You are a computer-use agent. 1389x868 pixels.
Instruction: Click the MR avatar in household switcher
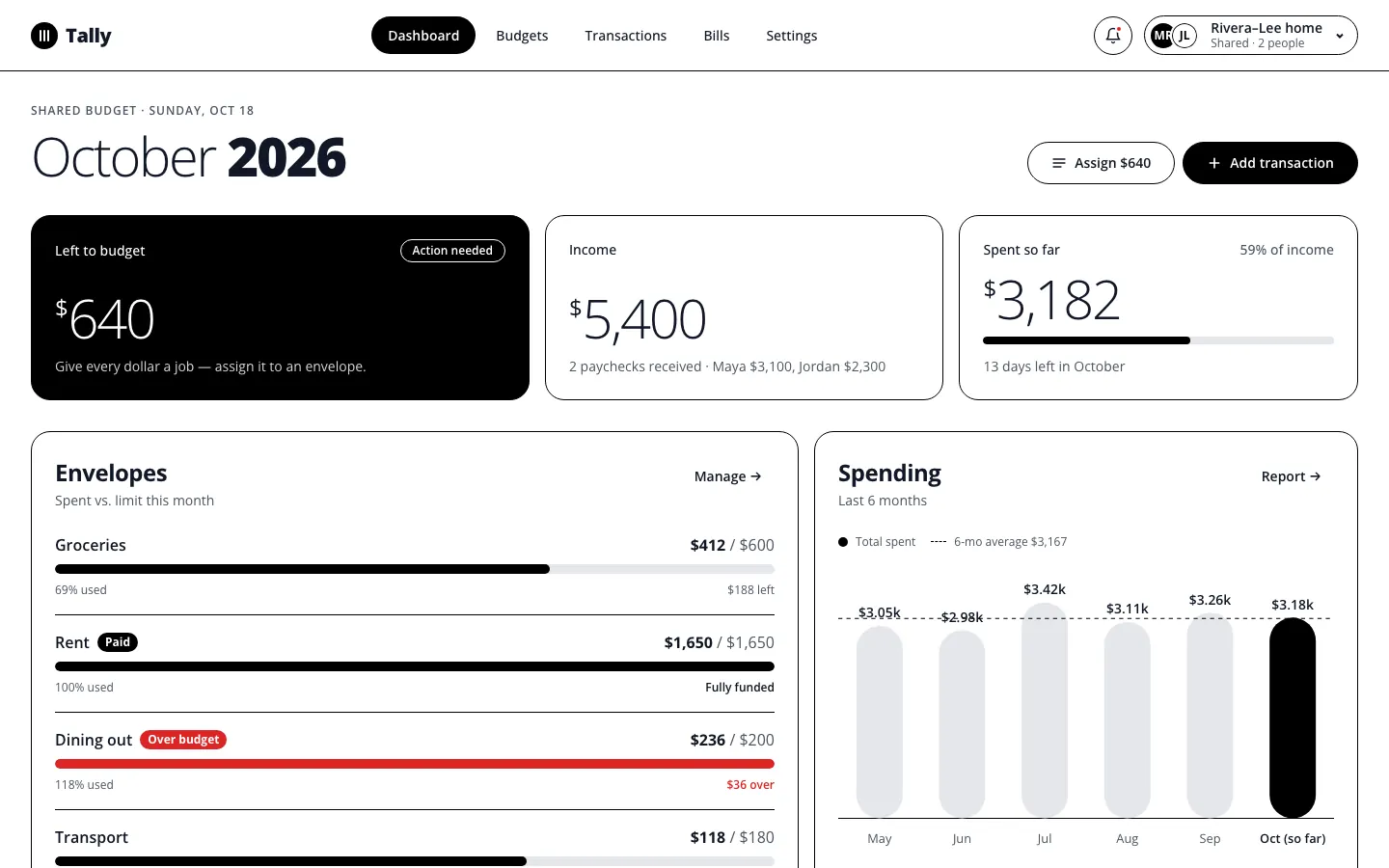(x=1162, y=36)
